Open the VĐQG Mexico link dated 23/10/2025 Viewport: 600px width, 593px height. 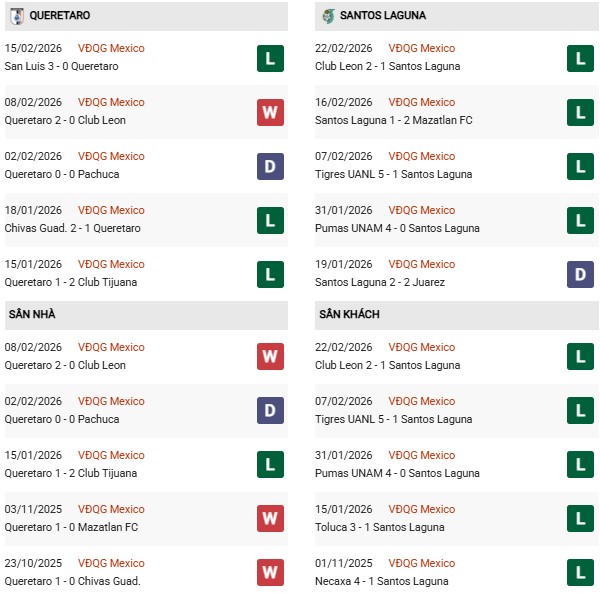coord(110,563)
